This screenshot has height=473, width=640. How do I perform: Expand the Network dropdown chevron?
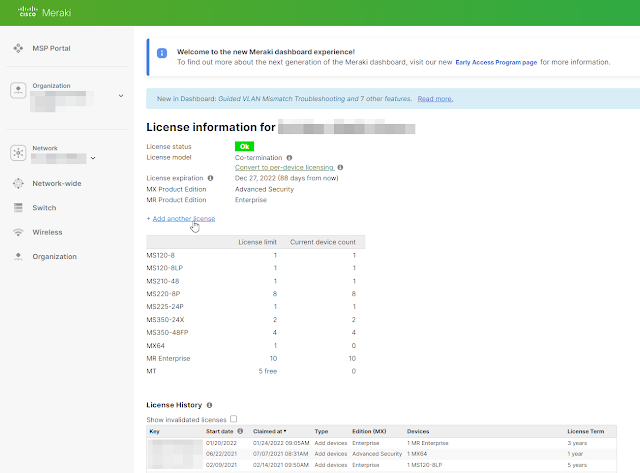point(93,158)
